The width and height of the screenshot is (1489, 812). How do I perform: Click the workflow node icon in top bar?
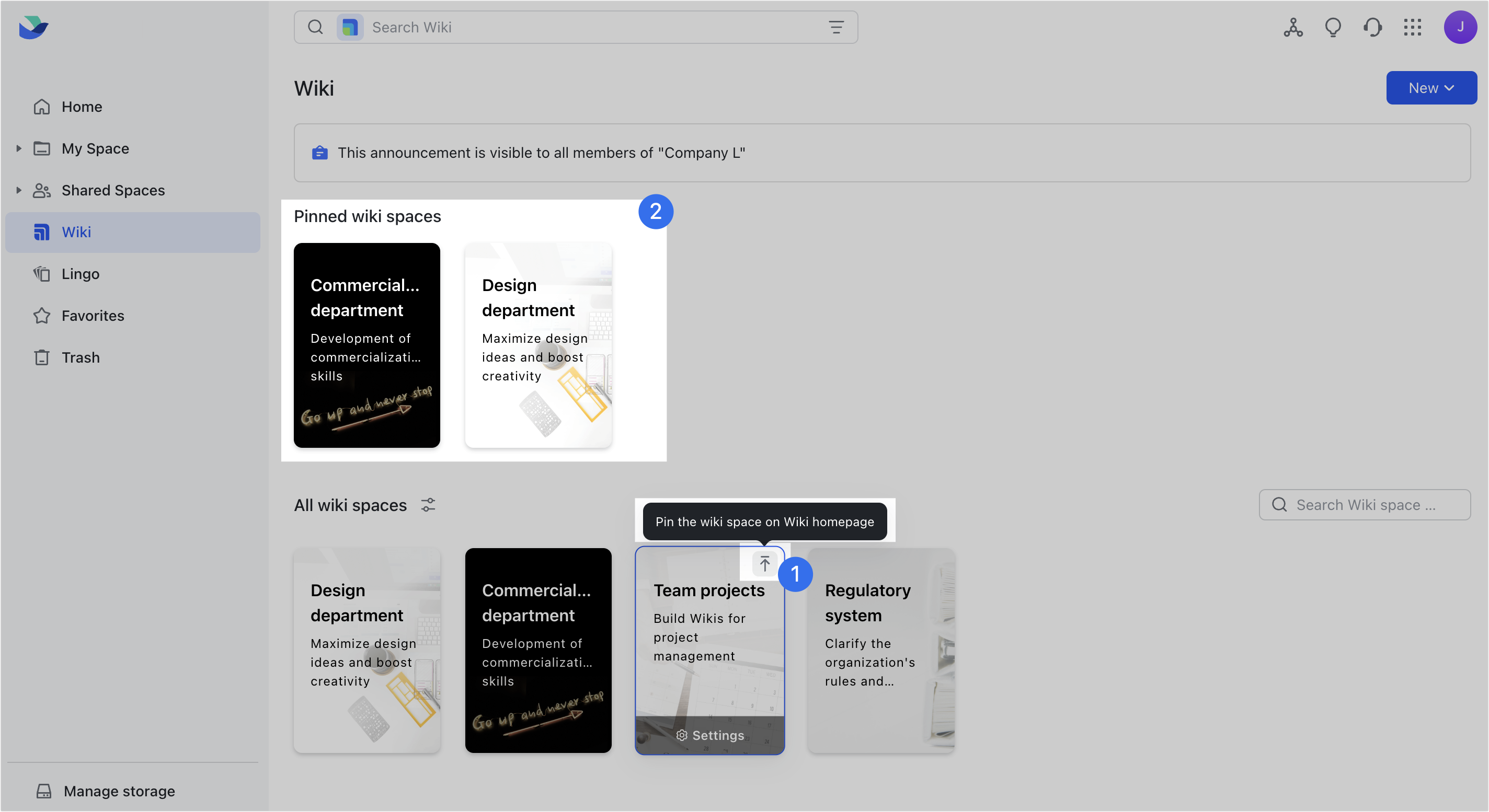[x=1293, y=27]
